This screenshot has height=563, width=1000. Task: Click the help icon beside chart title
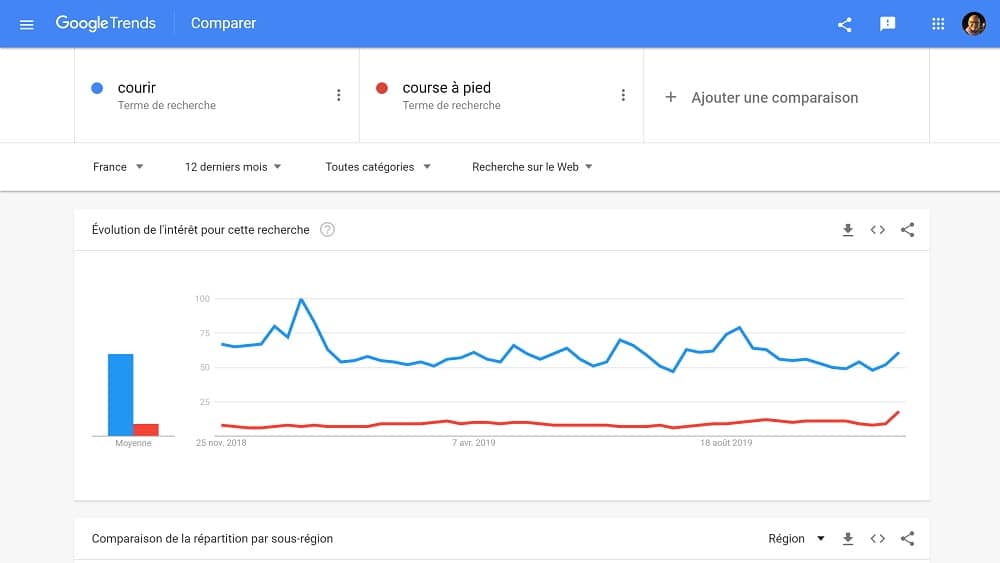pyautogui.click(x=327, y=230)
